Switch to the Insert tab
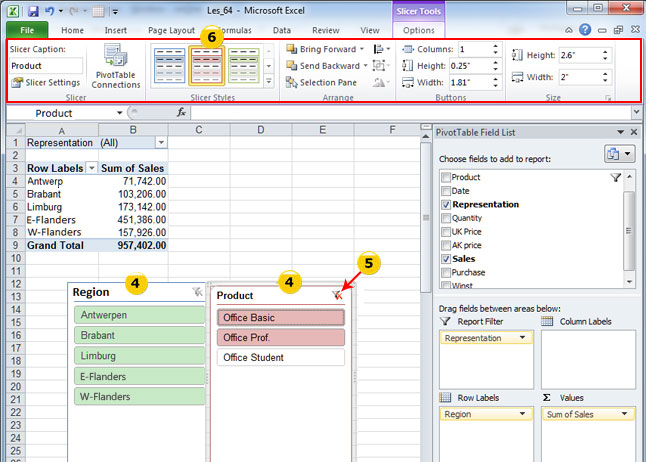646x462 pixels. click(116, 30)
